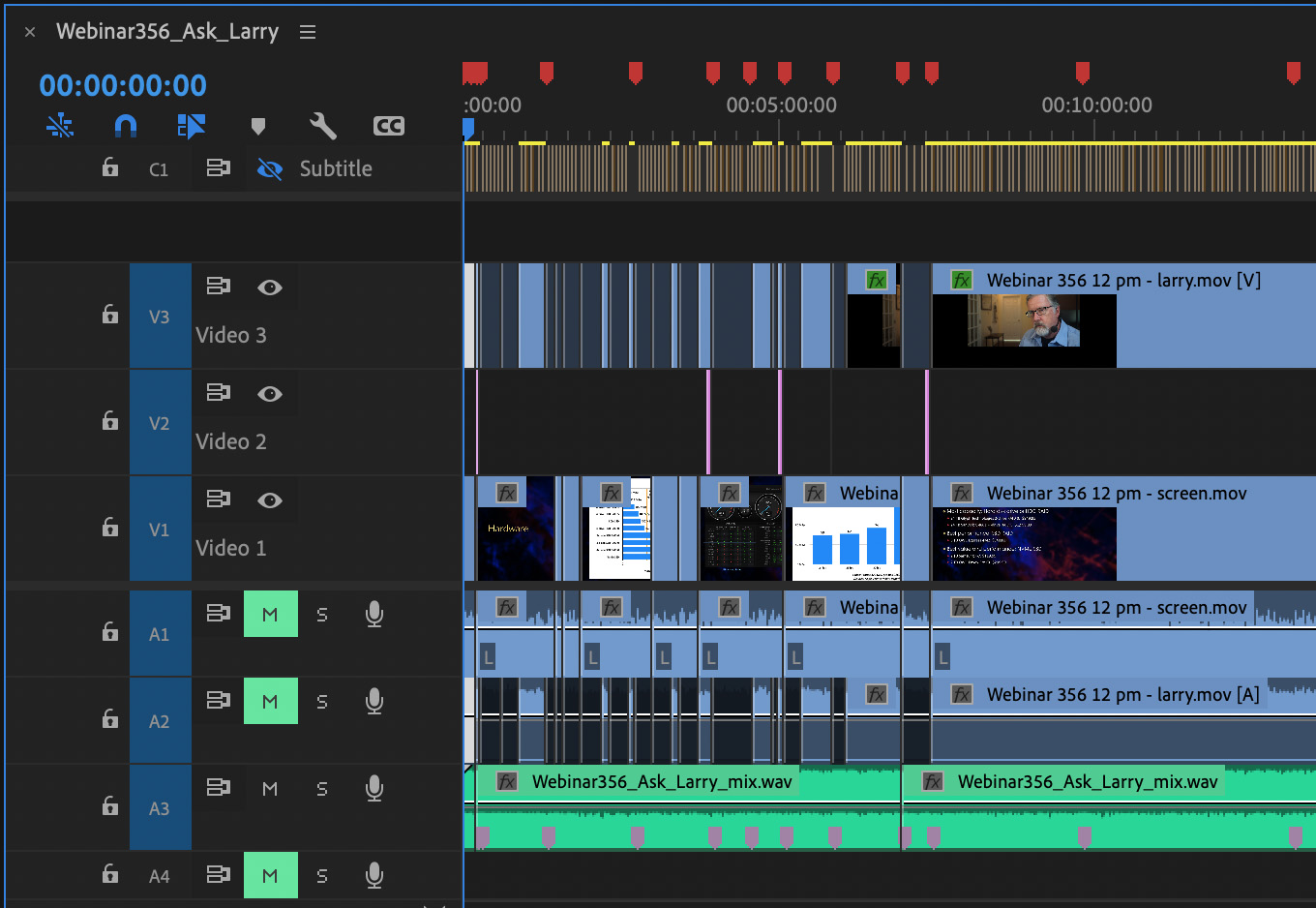Toggle insert sequences as nests icon

click(x=60, y=126)
